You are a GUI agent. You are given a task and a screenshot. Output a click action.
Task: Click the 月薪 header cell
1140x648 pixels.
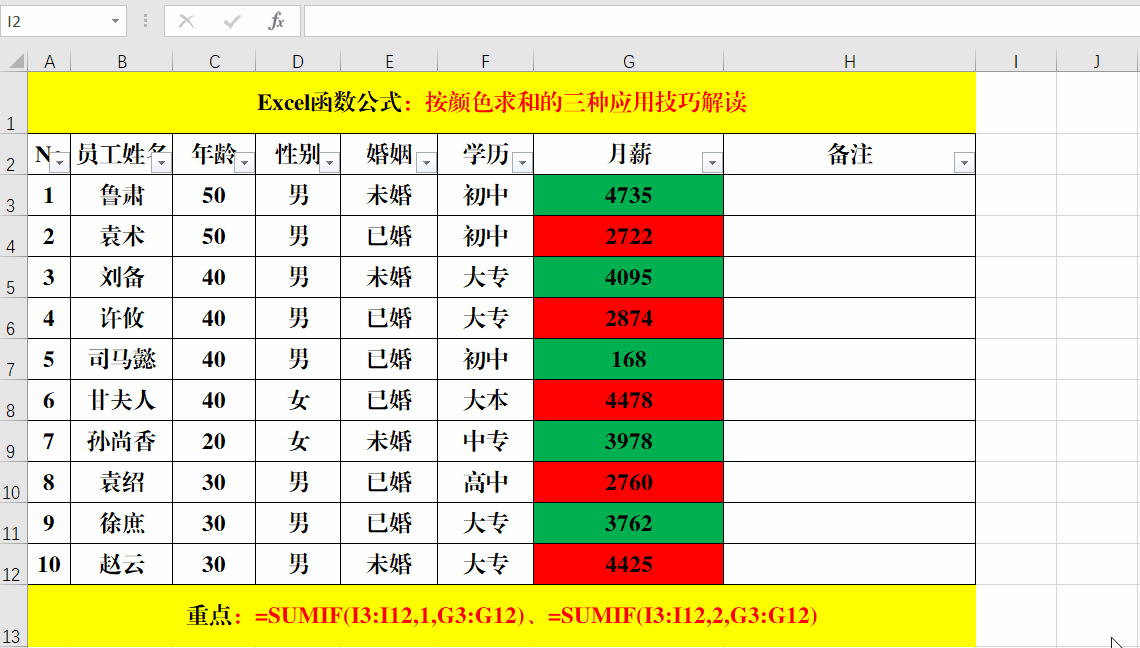tap(629, 154)
